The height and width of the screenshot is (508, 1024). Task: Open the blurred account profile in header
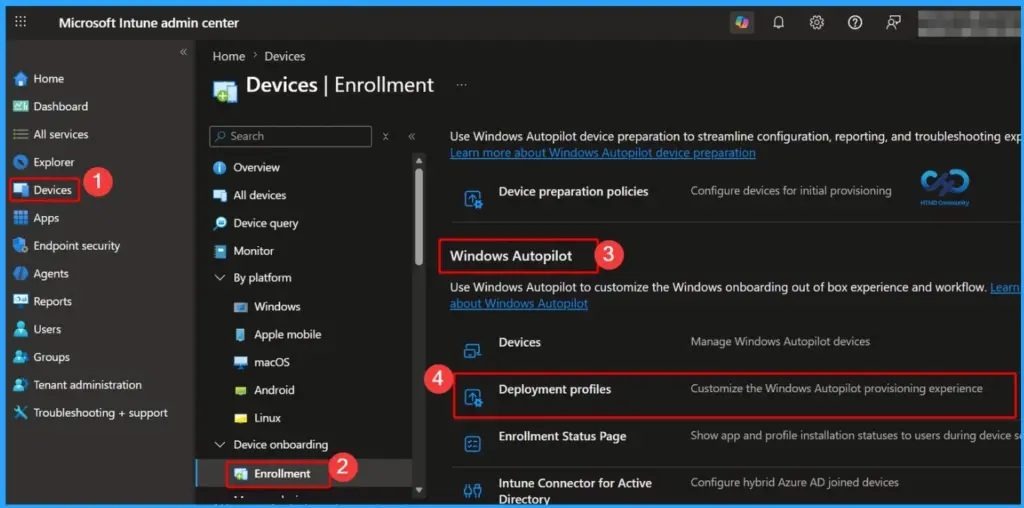click(967, 23)
